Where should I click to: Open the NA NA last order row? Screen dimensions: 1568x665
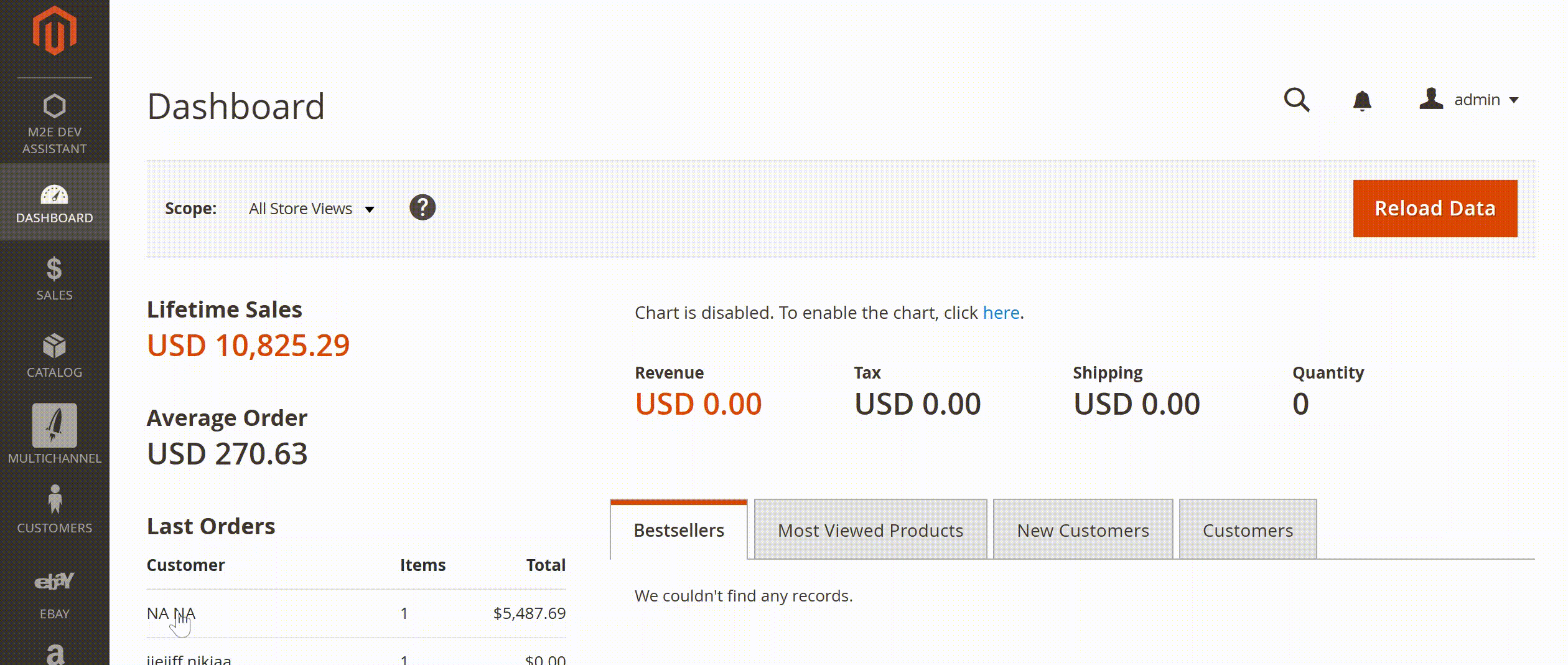click(171, 613)
